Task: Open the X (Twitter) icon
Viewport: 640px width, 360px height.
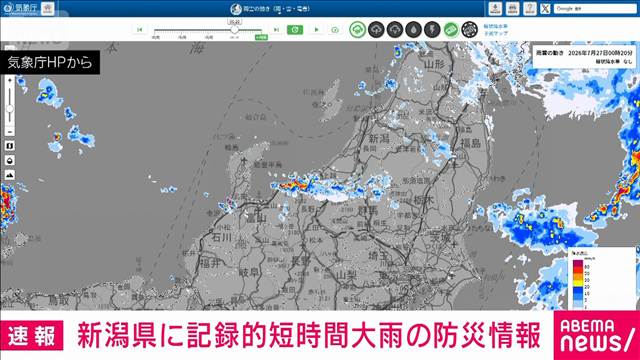Action: [545, 8]
